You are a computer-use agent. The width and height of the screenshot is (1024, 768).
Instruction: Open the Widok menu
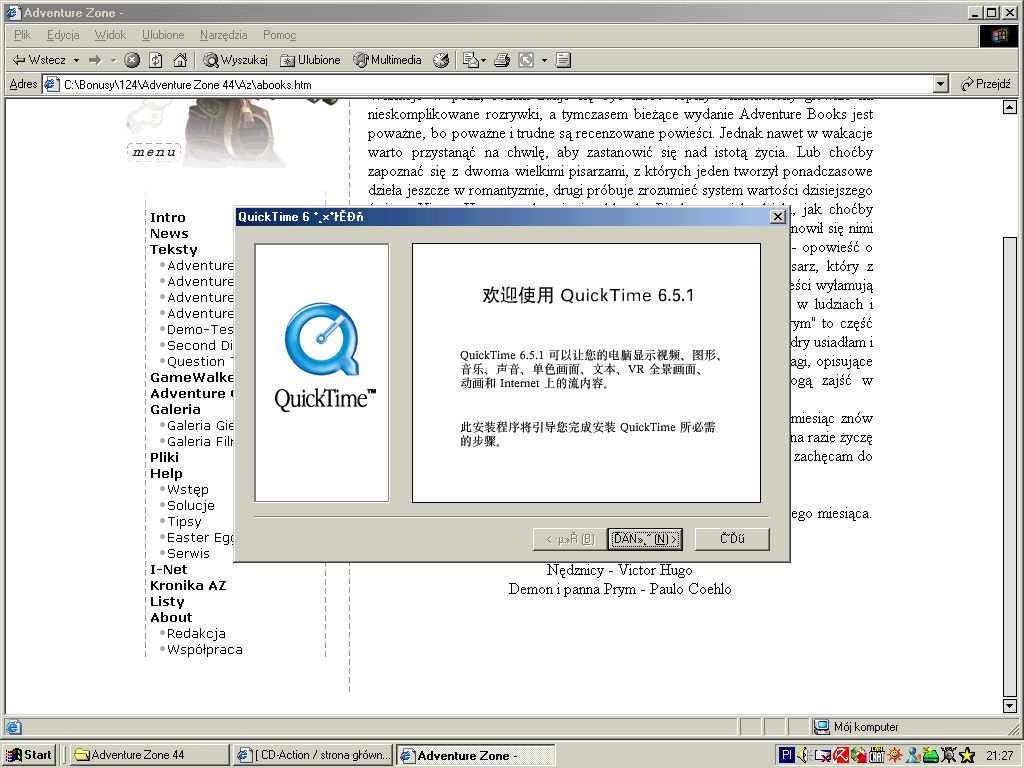pos(110,35)
